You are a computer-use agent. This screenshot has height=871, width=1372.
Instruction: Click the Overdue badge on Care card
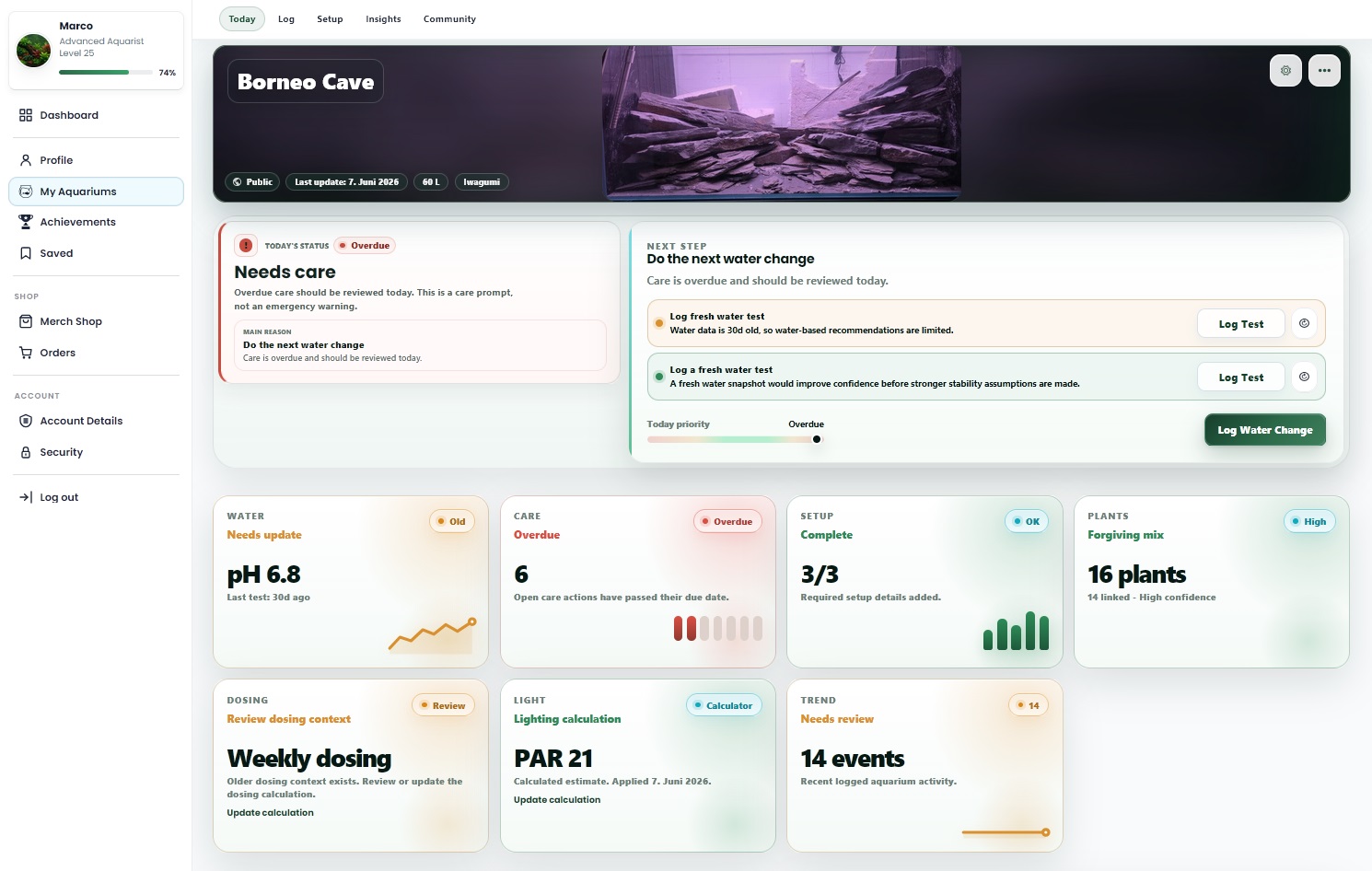click(727, 521)
